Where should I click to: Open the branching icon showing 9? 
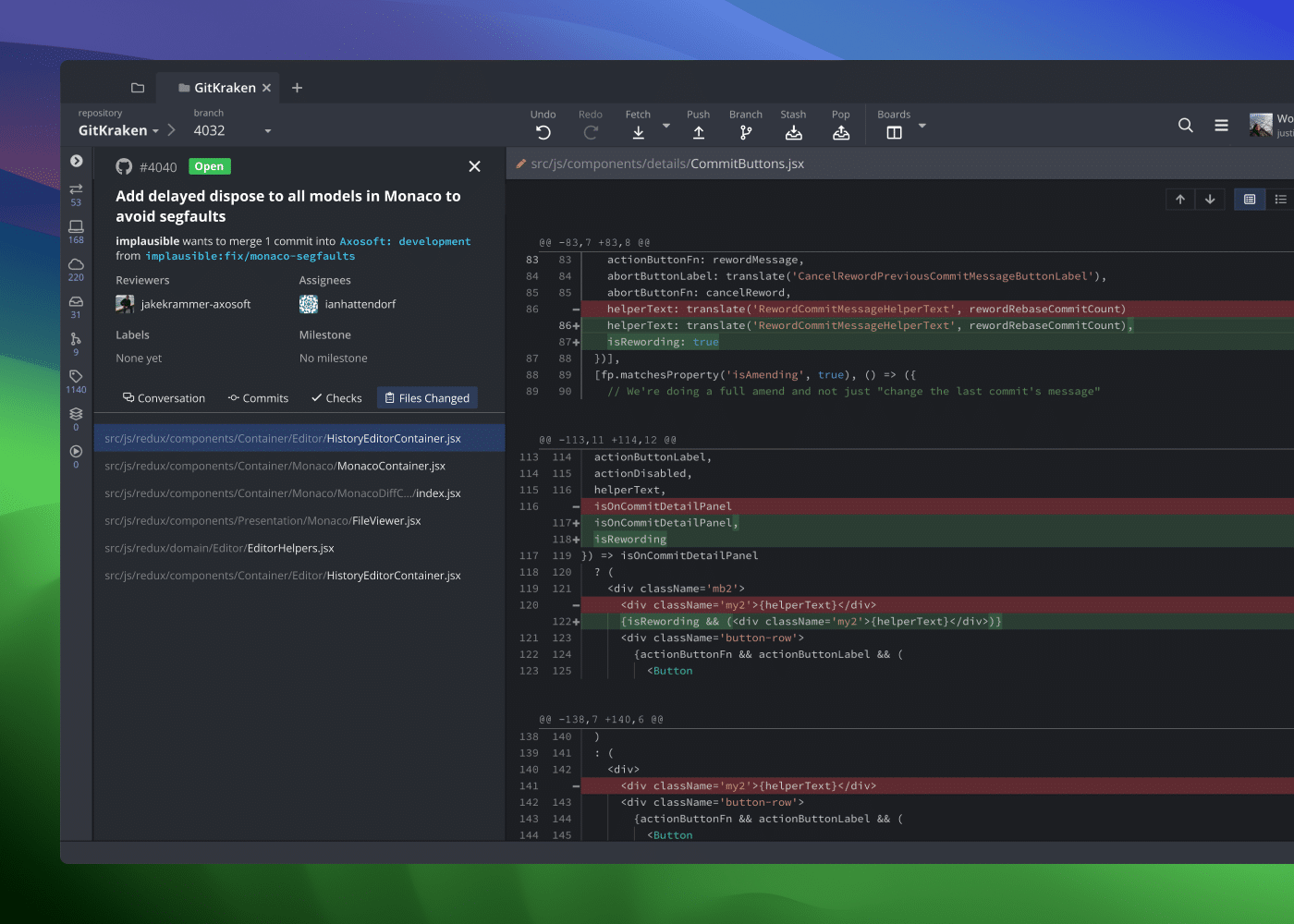pyautogui.click(x=76, y=345)
